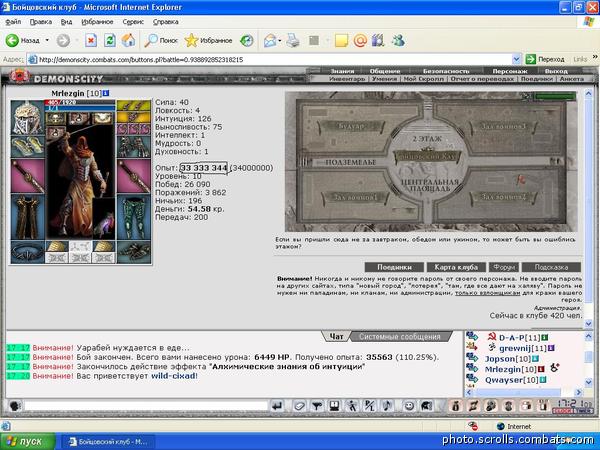
Task: Open Mrlezgin info icon by name
Action: point(106,93)
